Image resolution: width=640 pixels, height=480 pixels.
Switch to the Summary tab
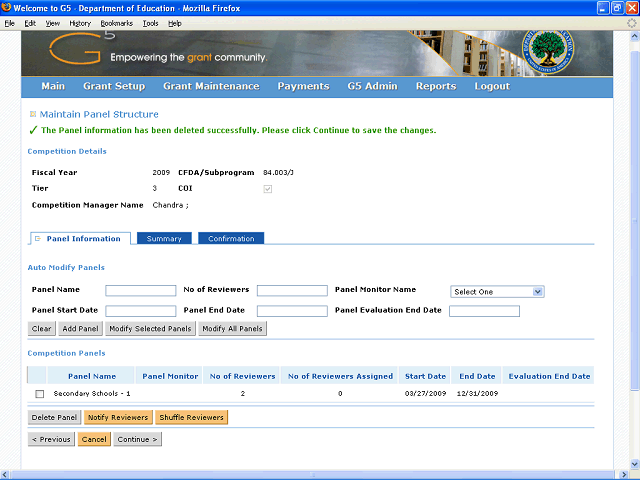pyautogui.click(x=164, y=239)
